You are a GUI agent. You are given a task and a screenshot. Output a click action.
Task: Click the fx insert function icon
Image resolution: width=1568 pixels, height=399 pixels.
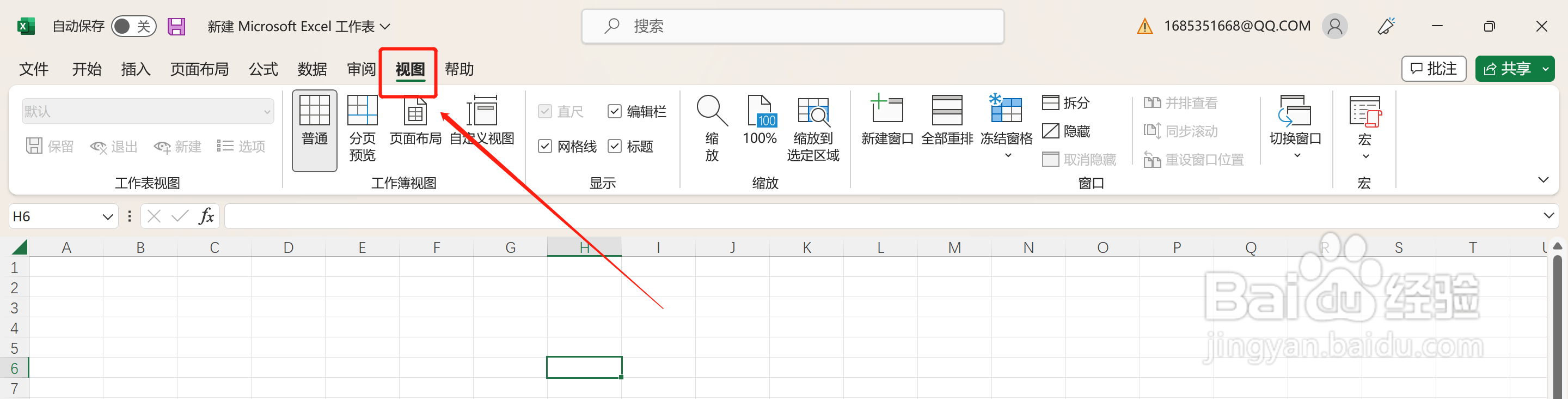pos(206,216)
